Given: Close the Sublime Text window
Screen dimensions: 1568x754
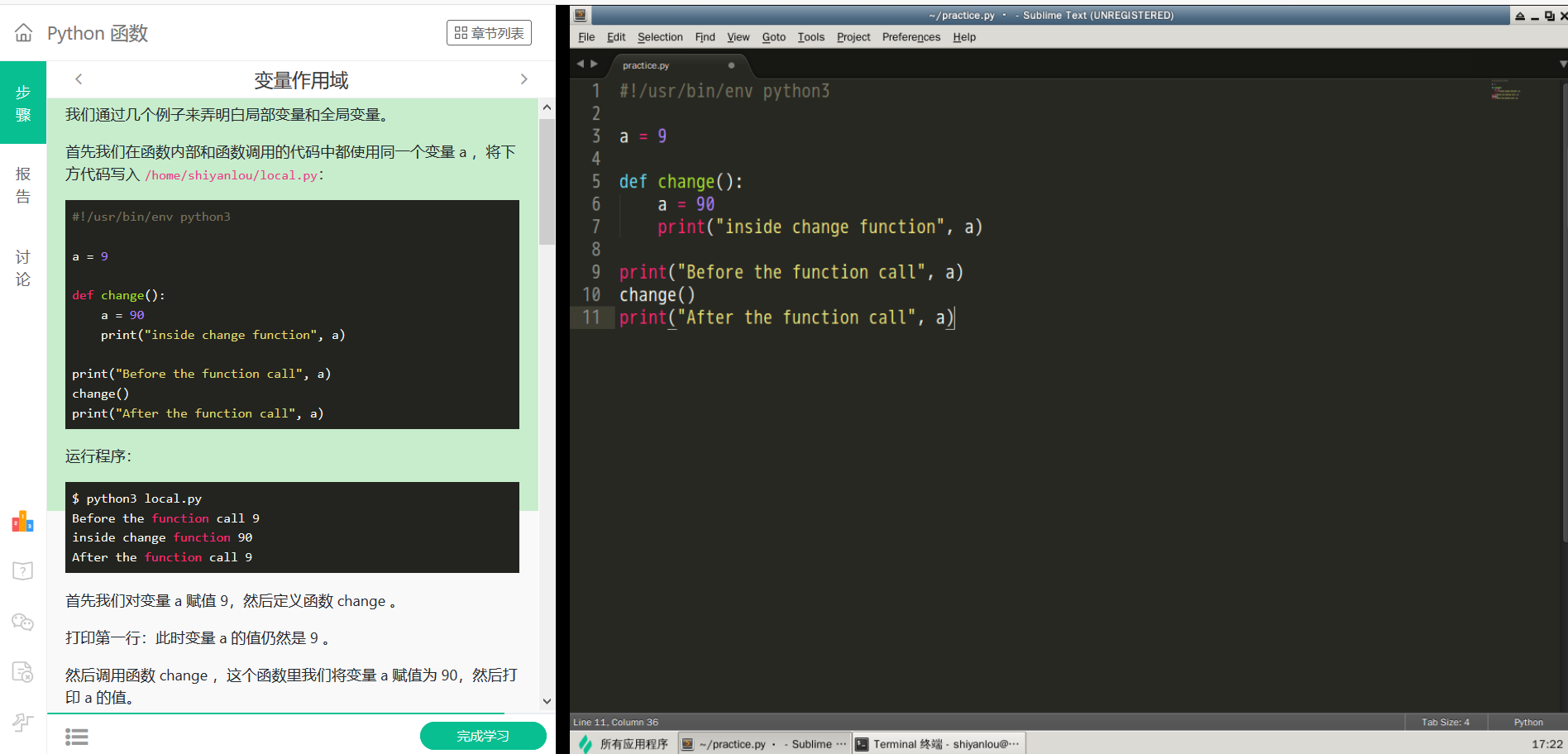Looking at the screenshot, I should 1562,16.
